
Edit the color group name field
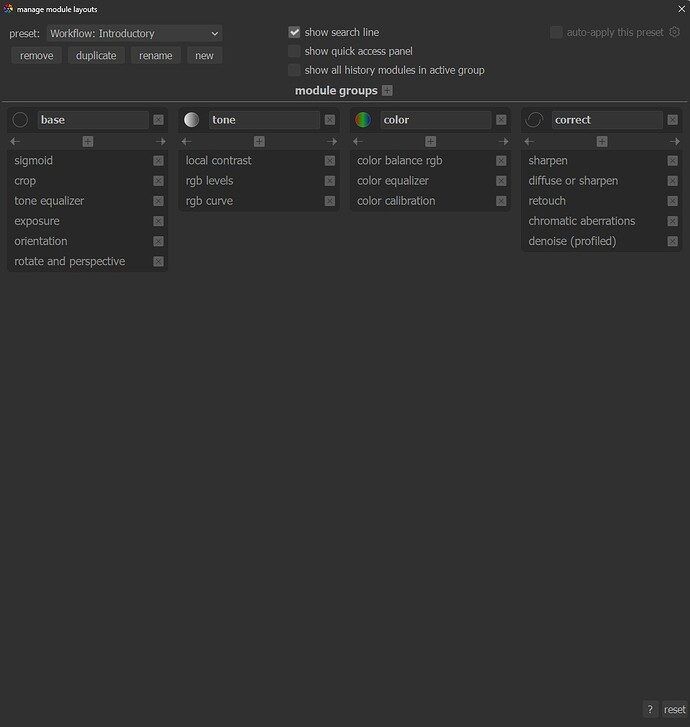click(435, 120)
